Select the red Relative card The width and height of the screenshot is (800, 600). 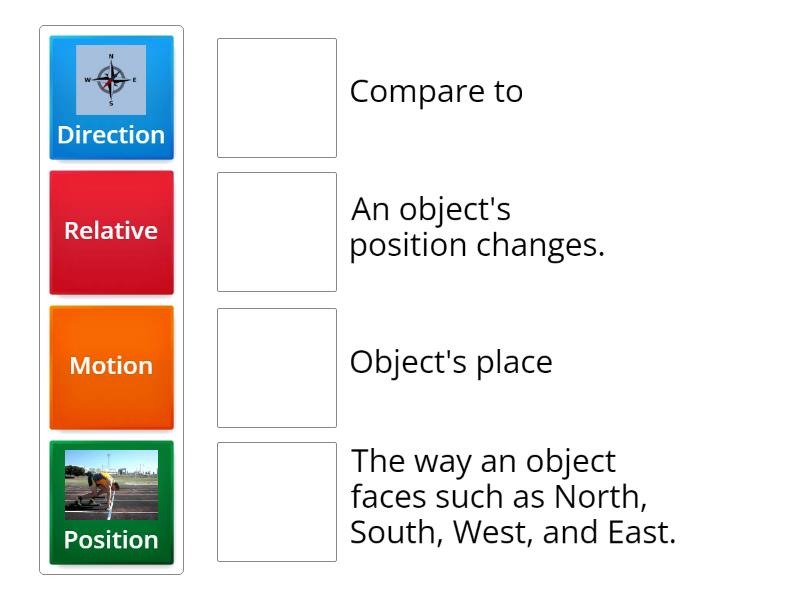pyautogui.click(x=111, y=231)
